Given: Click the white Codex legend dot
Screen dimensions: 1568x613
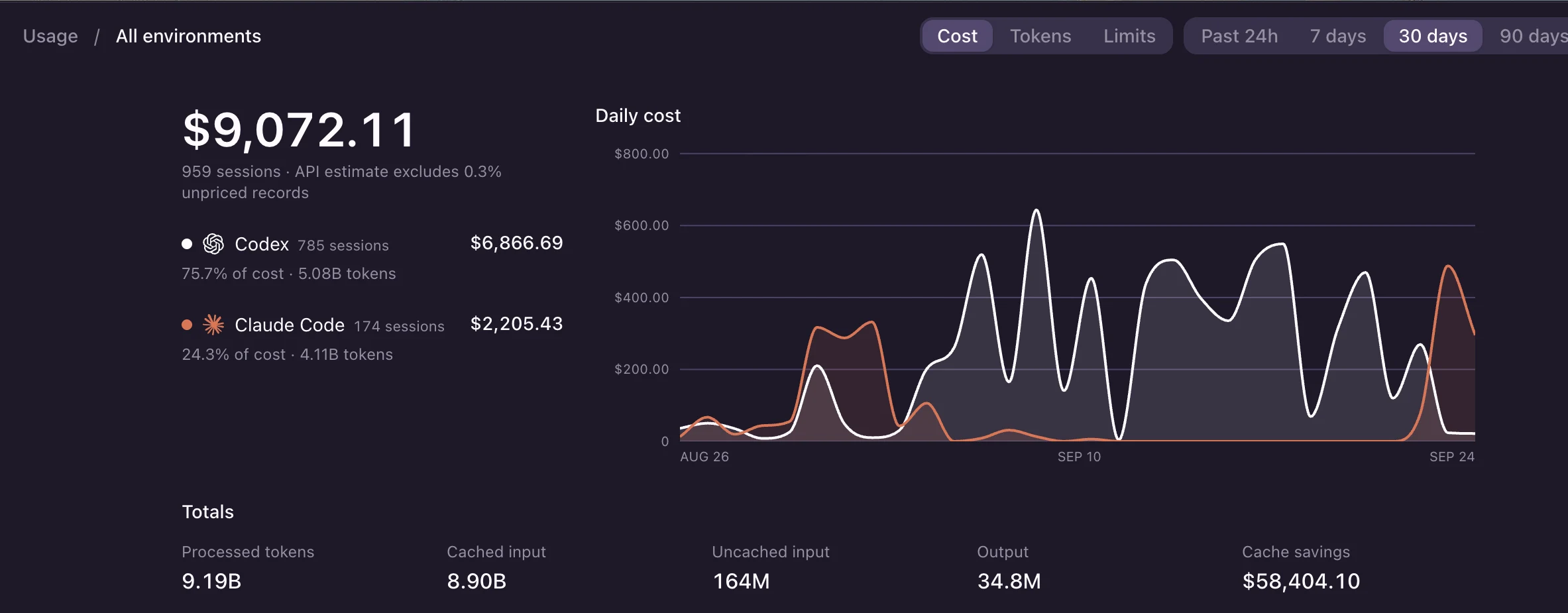Looking at the screenshot, I should (x=187, y=244).
